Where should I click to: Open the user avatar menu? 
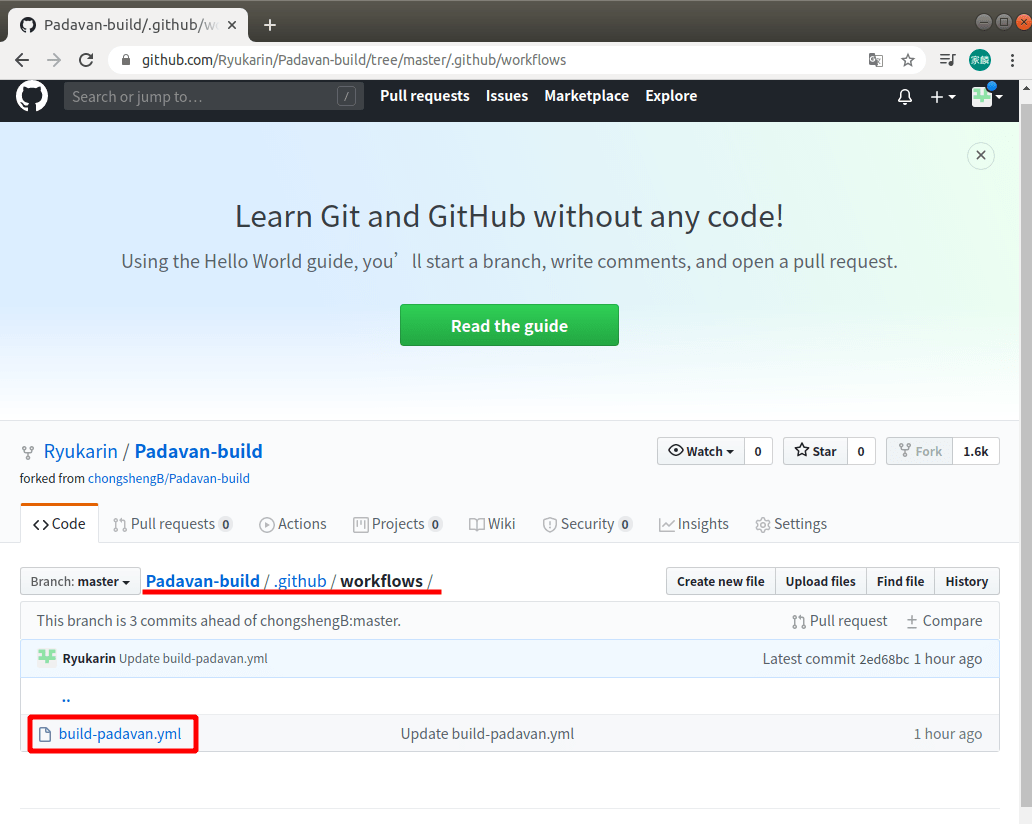point(987,97)
